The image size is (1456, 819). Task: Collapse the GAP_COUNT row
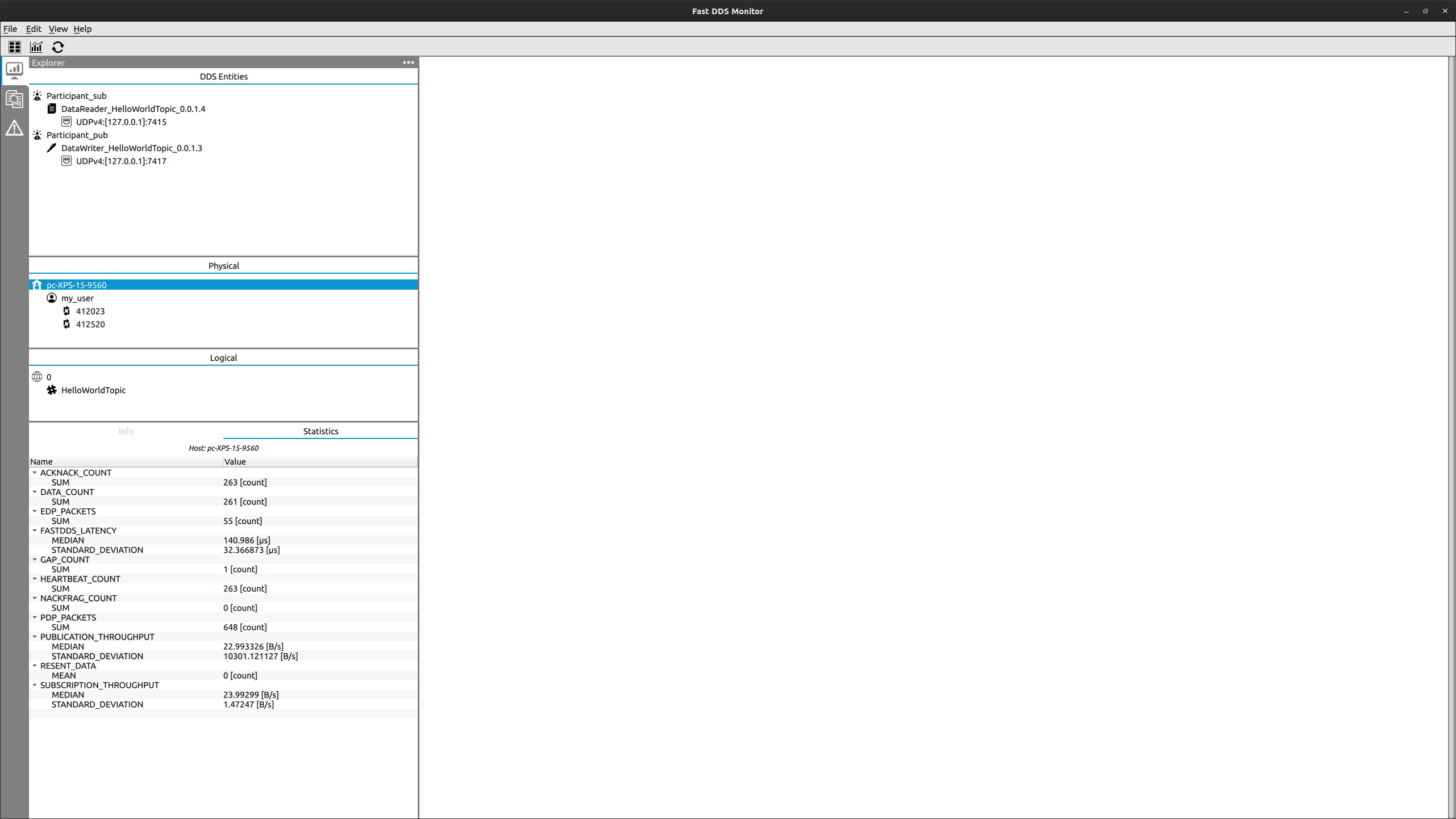pos(35,559)
